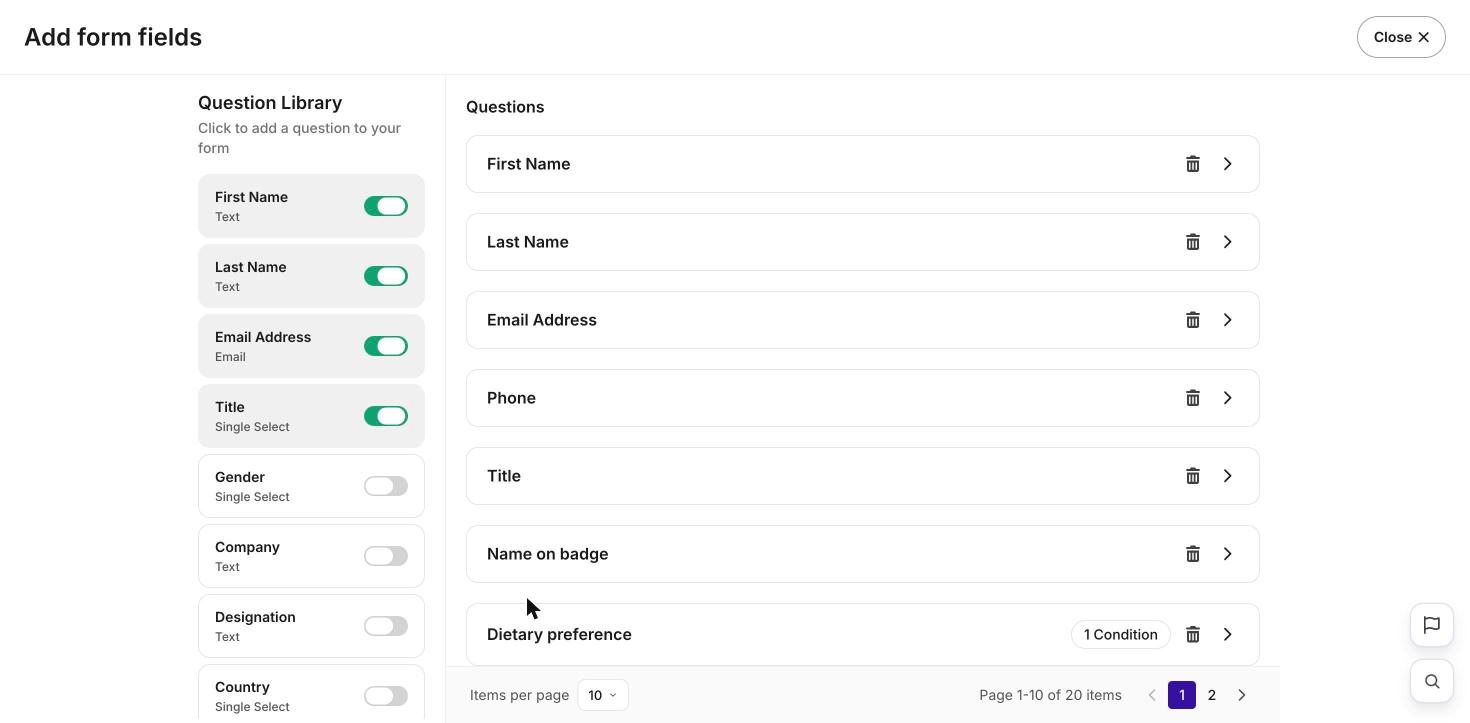Image resolution: width=1470 pixels, height=723 pixels.
Task: Delete the First Name question
Action: 1193,164
